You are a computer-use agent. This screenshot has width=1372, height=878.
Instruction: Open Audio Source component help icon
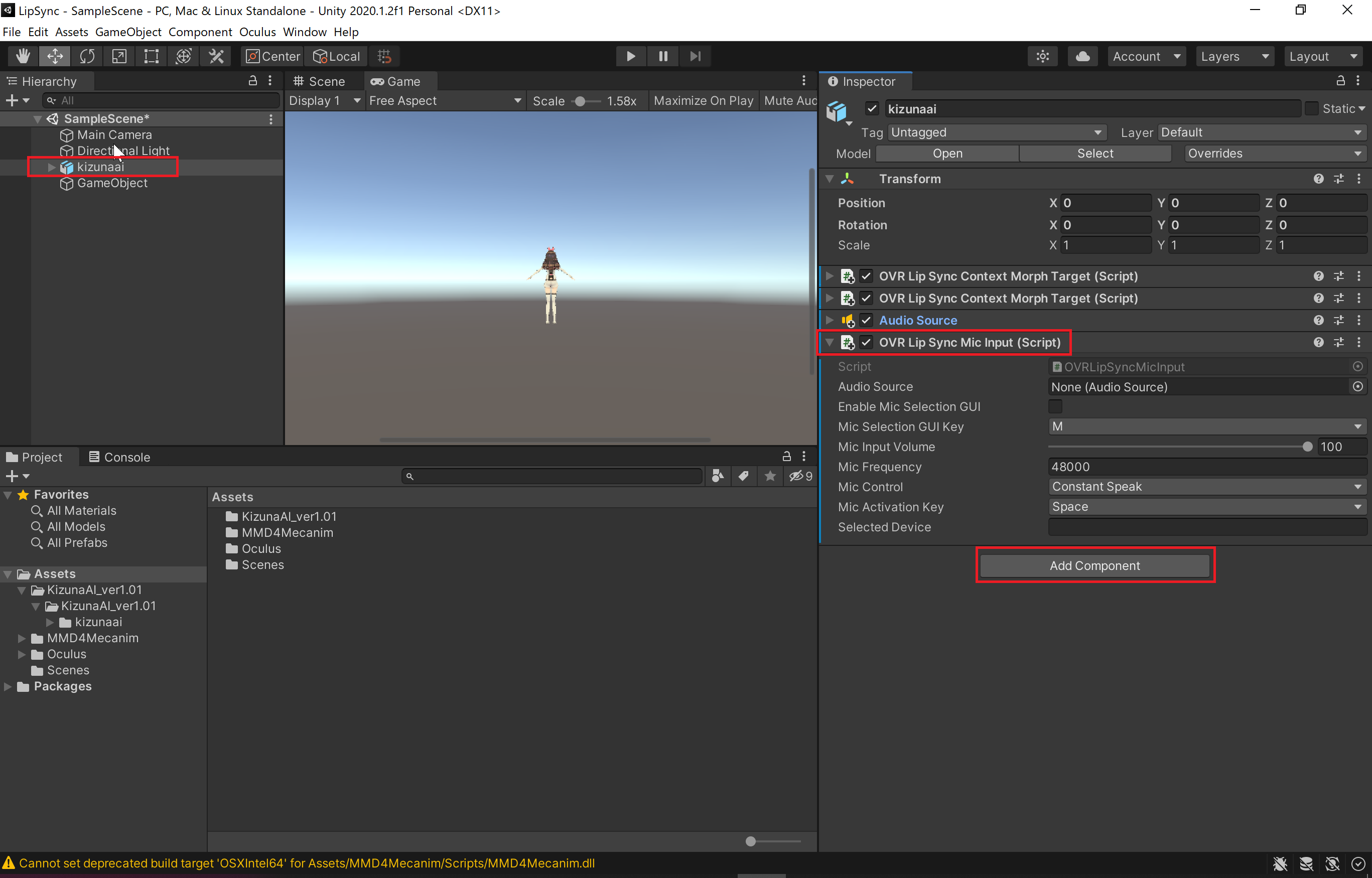click(x=1318, y=321)
